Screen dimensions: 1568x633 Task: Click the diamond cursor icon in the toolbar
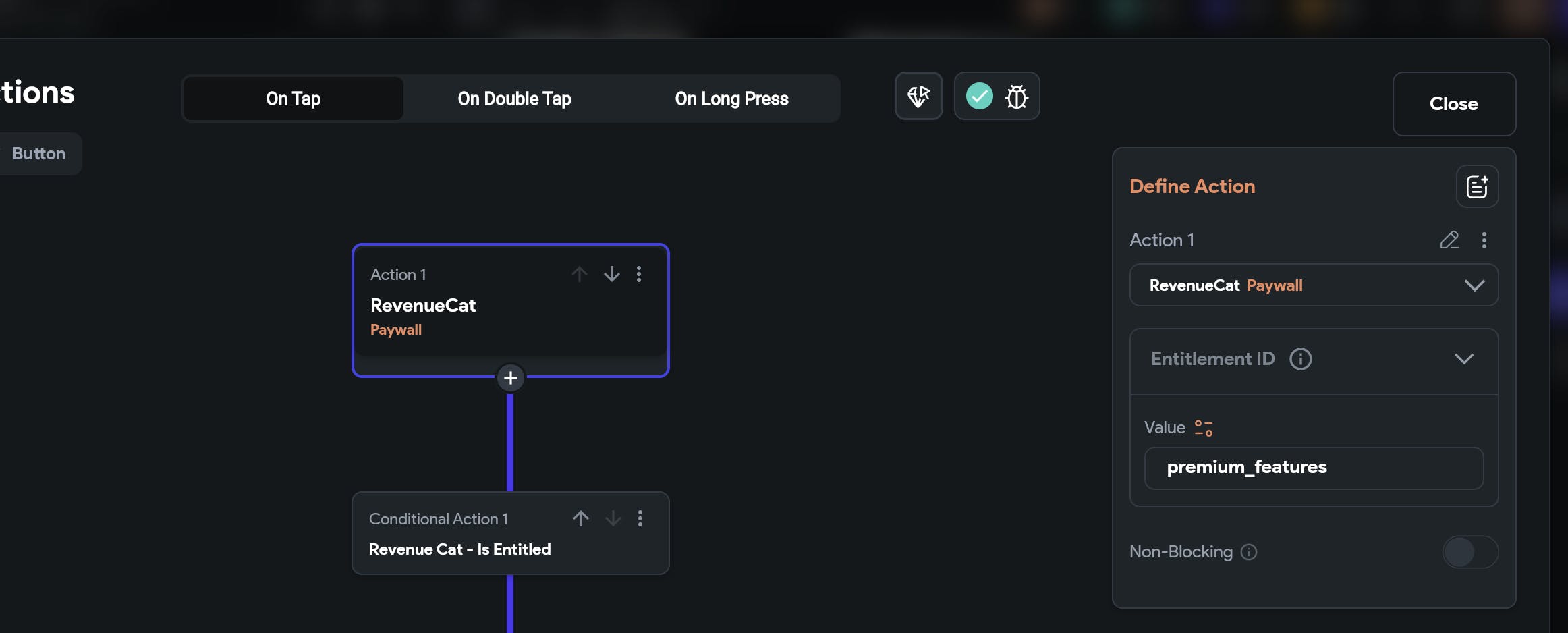918,97
